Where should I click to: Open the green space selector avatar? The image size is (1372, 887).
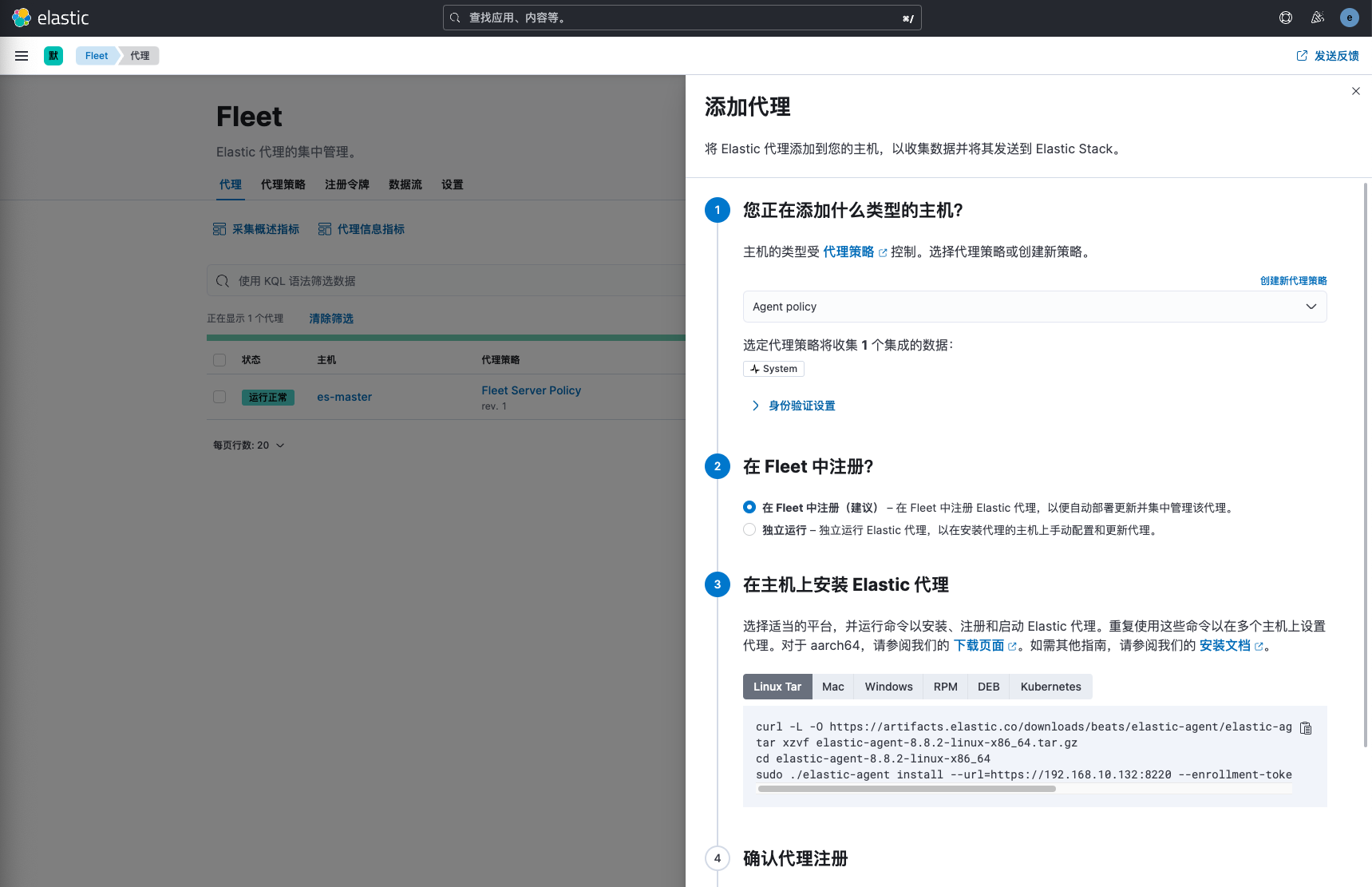point(53,56)
